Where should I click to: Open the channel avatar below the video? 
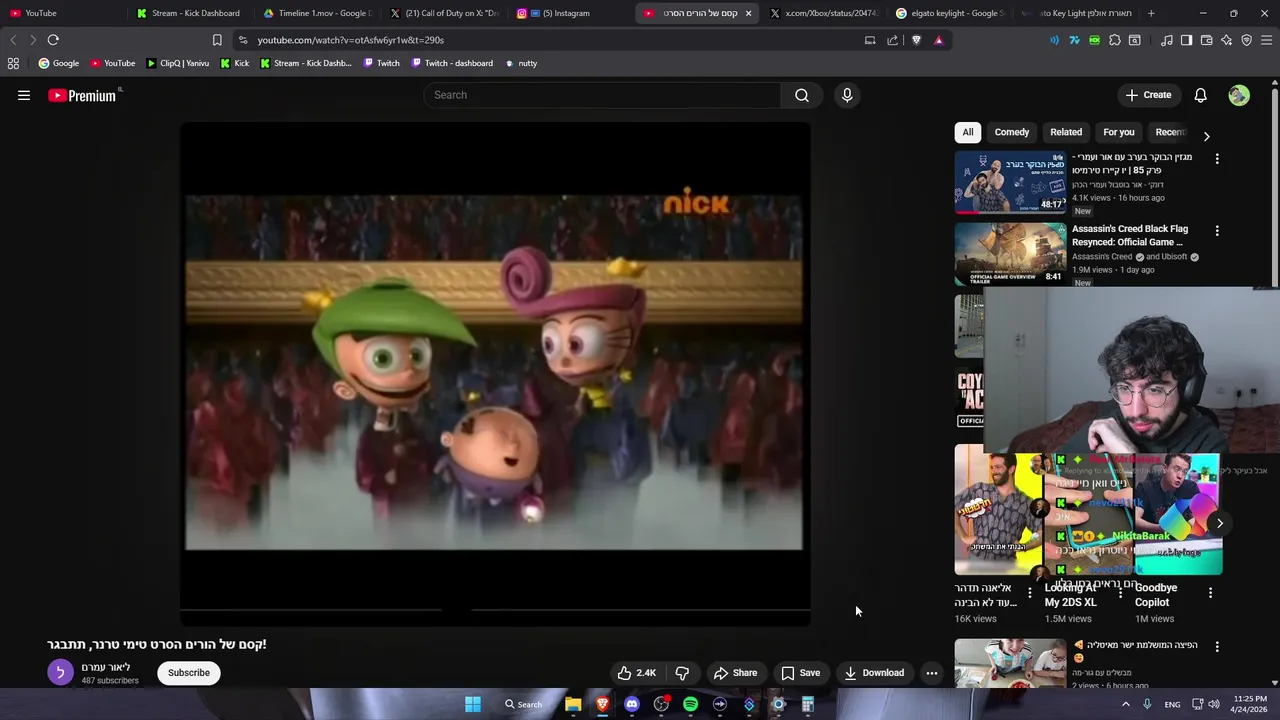tap(60, 673)
